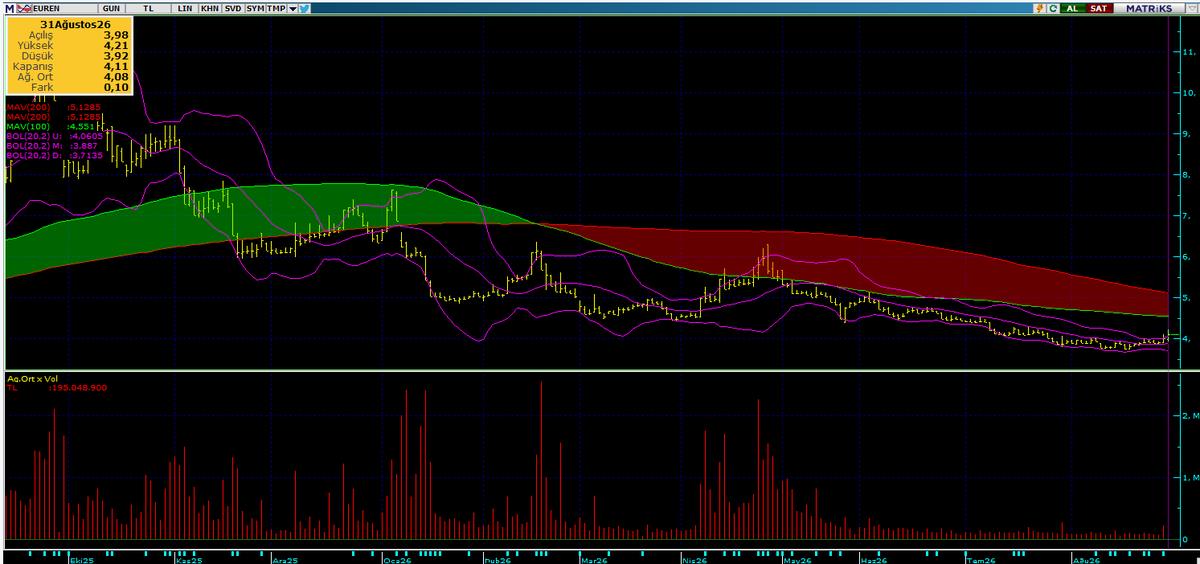
Task: Click the Ağu26 date axis label
Action: (x=1084, y=560)
